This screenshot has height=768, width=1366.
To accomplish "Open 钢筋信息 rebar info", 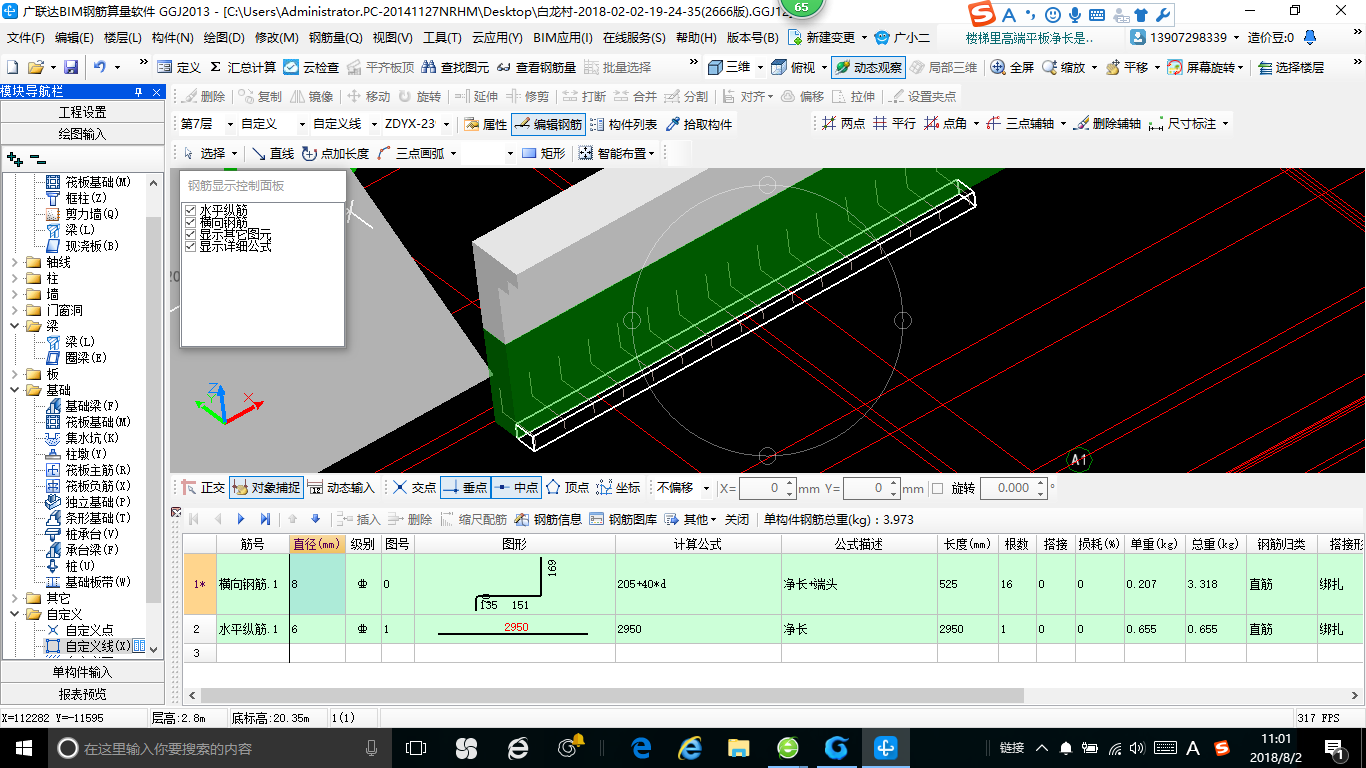I will coord(548,519).
